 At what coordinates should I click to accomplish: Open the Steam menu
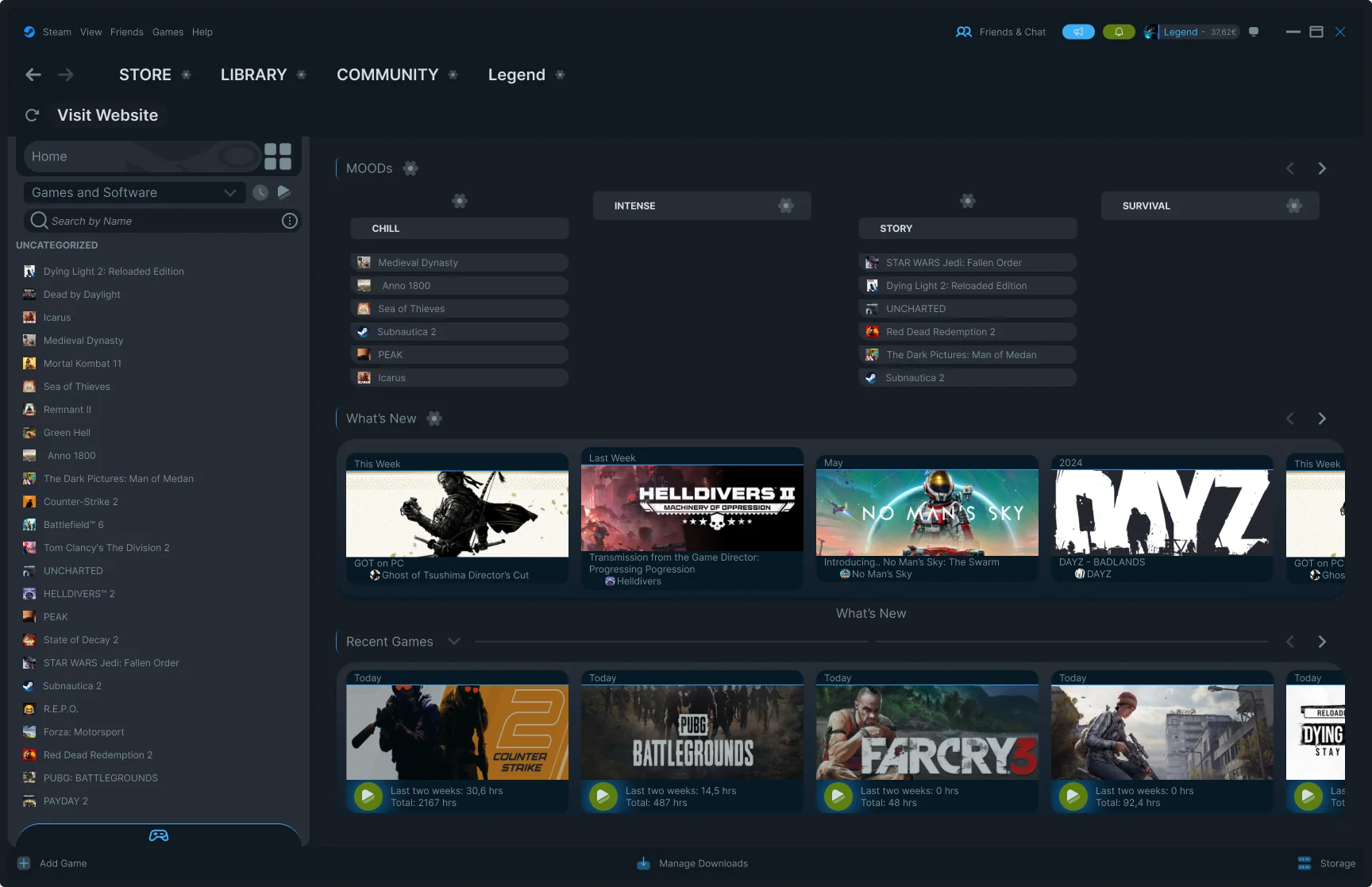[x=56, y=32]
